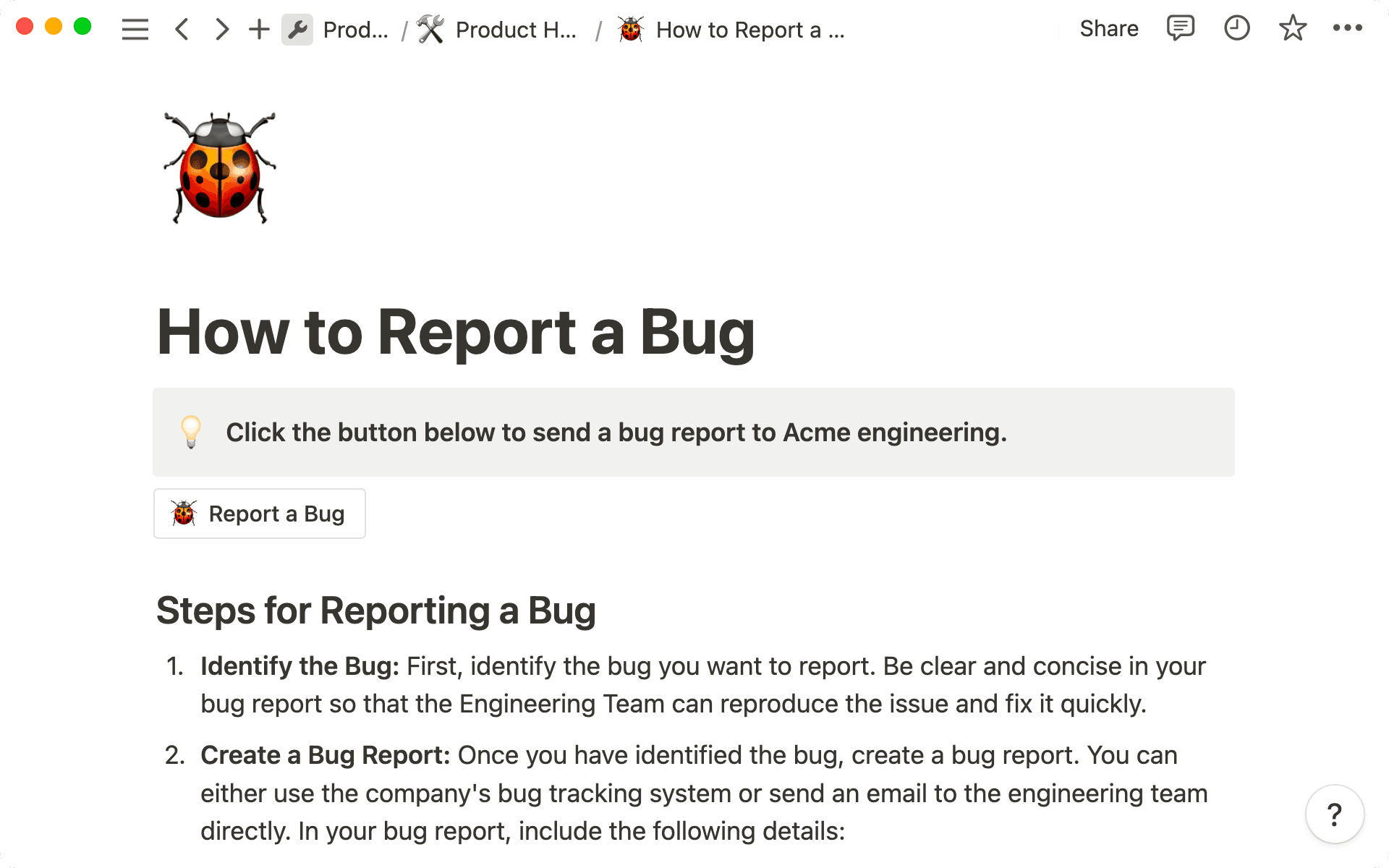This screenshot has width=1389, height=868.
Task: Select How to Report a ... breadcrumb
Action: click(x=749, y=30)
